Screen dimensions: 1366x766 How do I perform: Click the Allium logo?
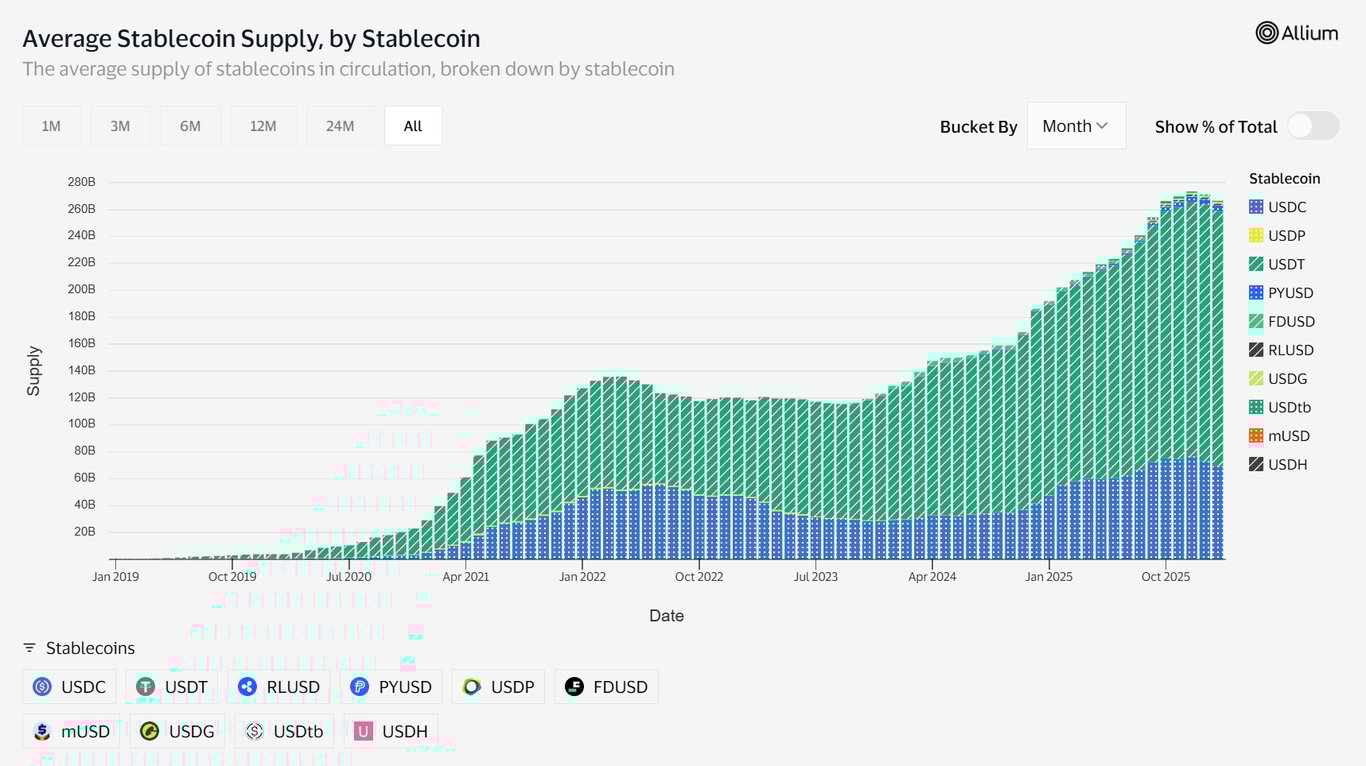click(x=1296, y=32)
